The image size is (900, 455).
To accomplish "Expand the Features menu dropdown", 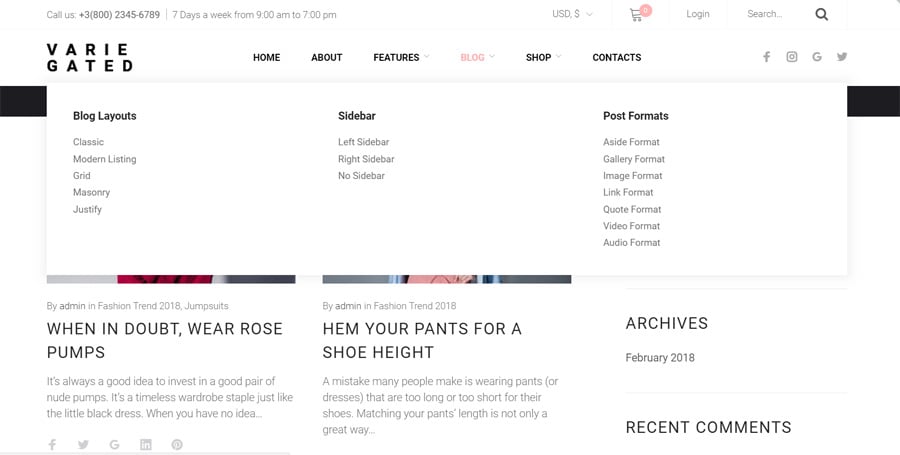I will (401, 57).
